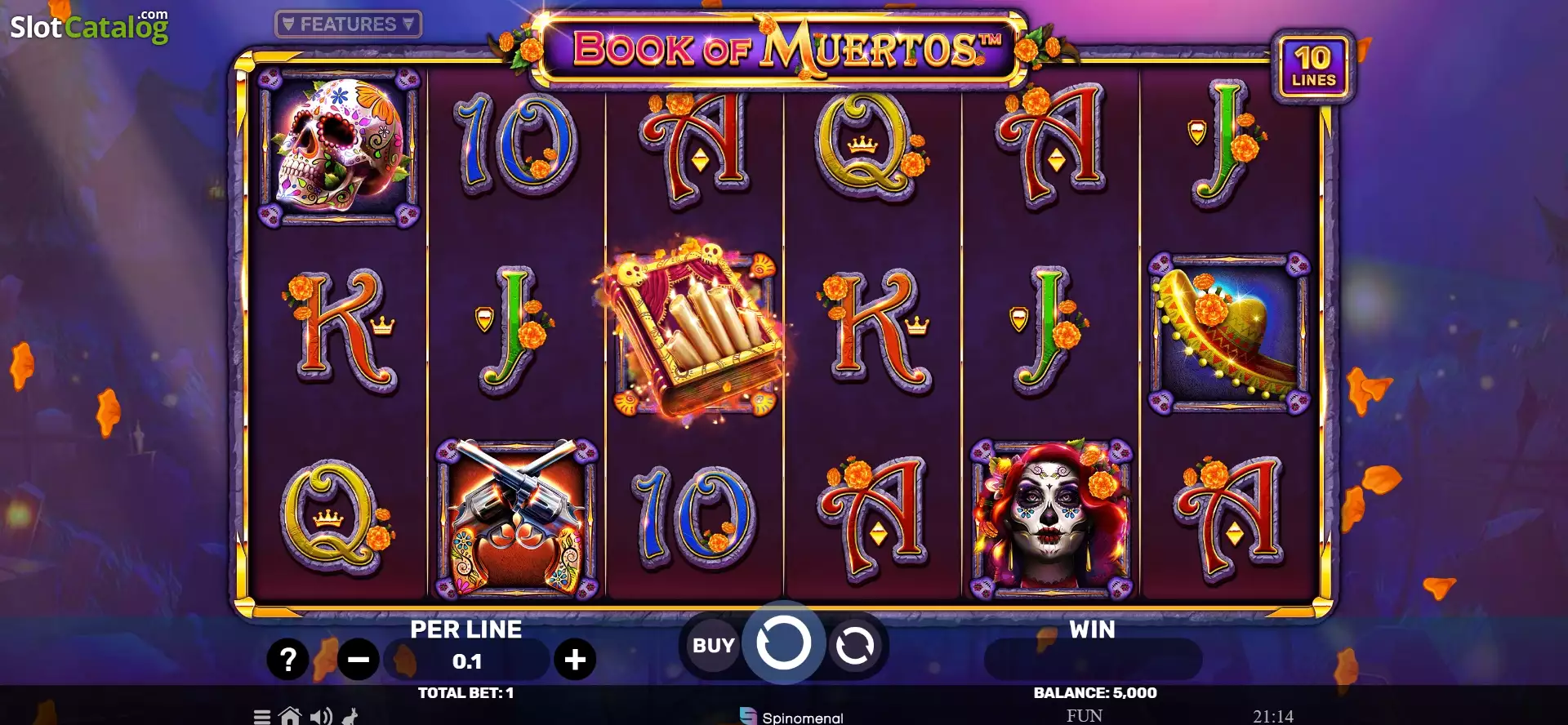Open the SlotCatalog.com logo link
The width and height of the screenshot is (1568, 725).
point(89,27)
